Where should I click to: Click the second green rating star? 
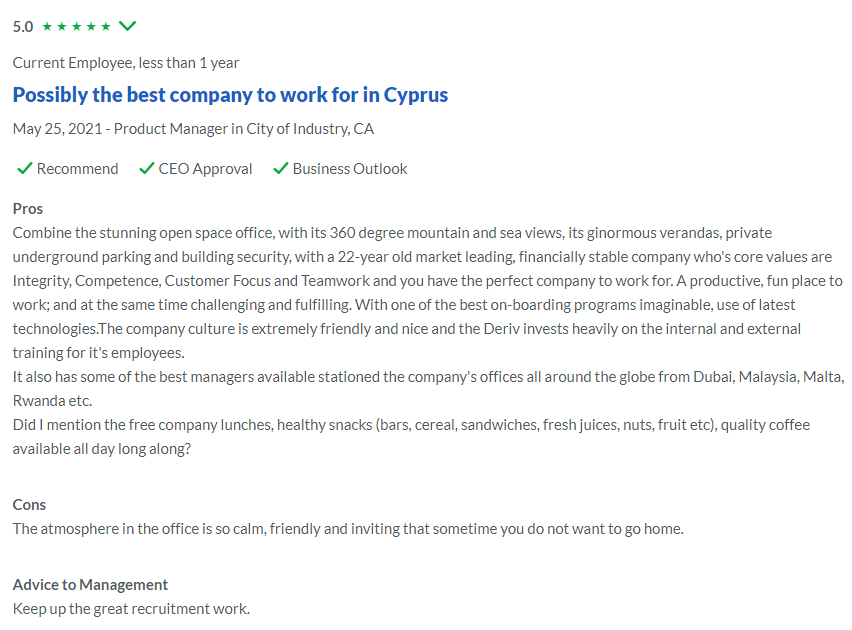[62, 26]
